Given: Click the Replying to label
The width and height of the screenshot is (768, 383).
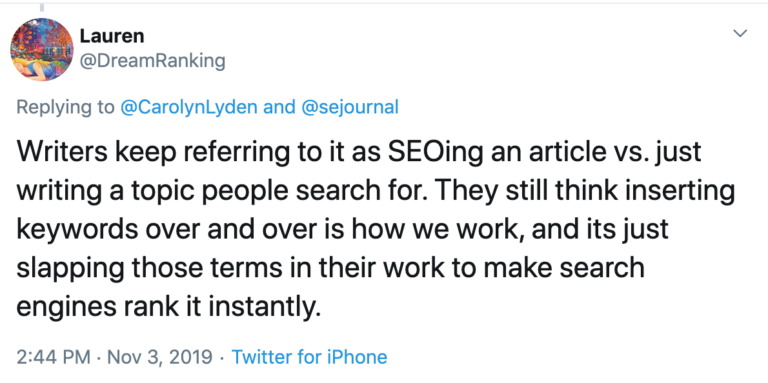Looking at the screenshot, I should [x=65, y=107].
